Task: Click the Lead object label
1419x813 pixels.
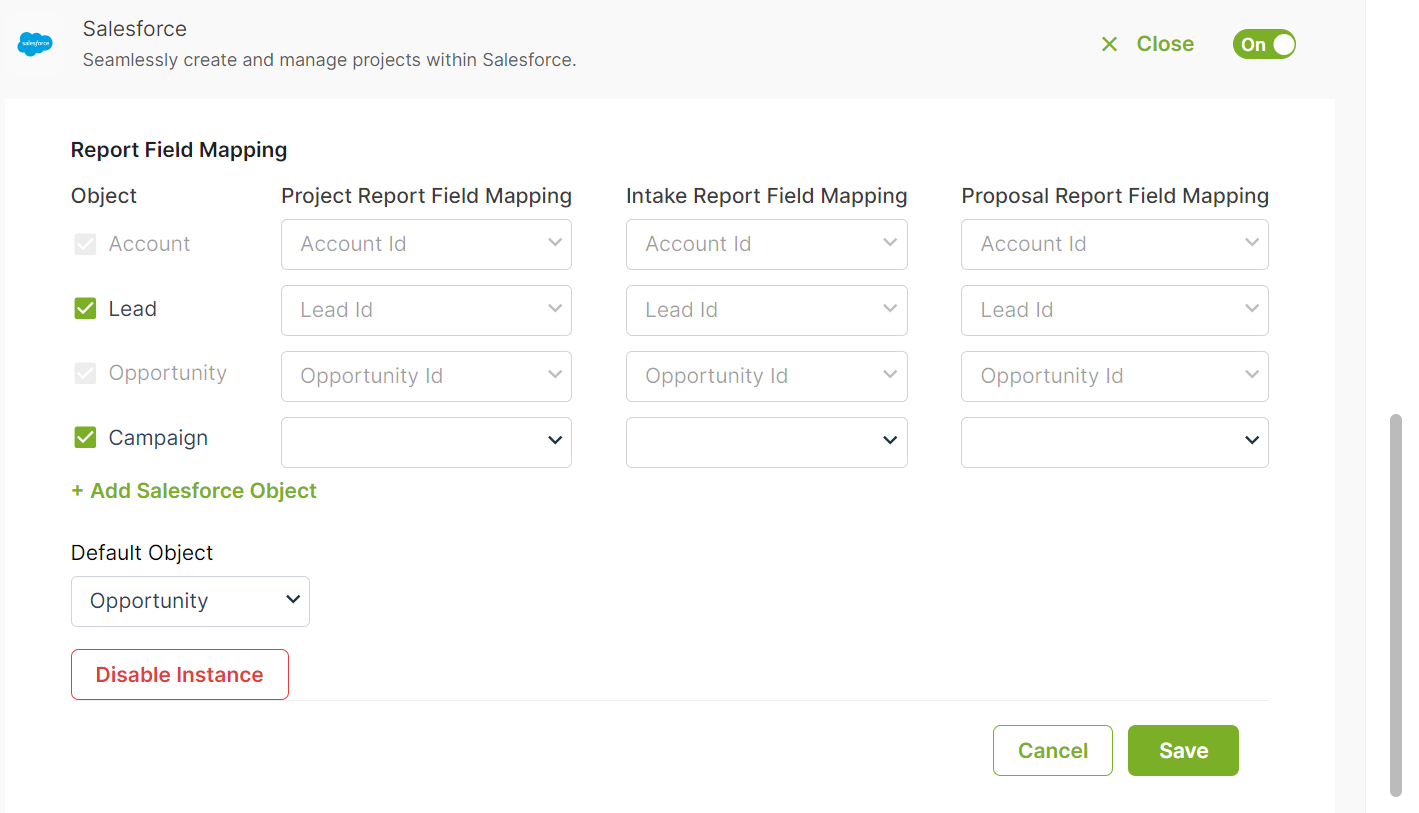Action: pos(133,309)
